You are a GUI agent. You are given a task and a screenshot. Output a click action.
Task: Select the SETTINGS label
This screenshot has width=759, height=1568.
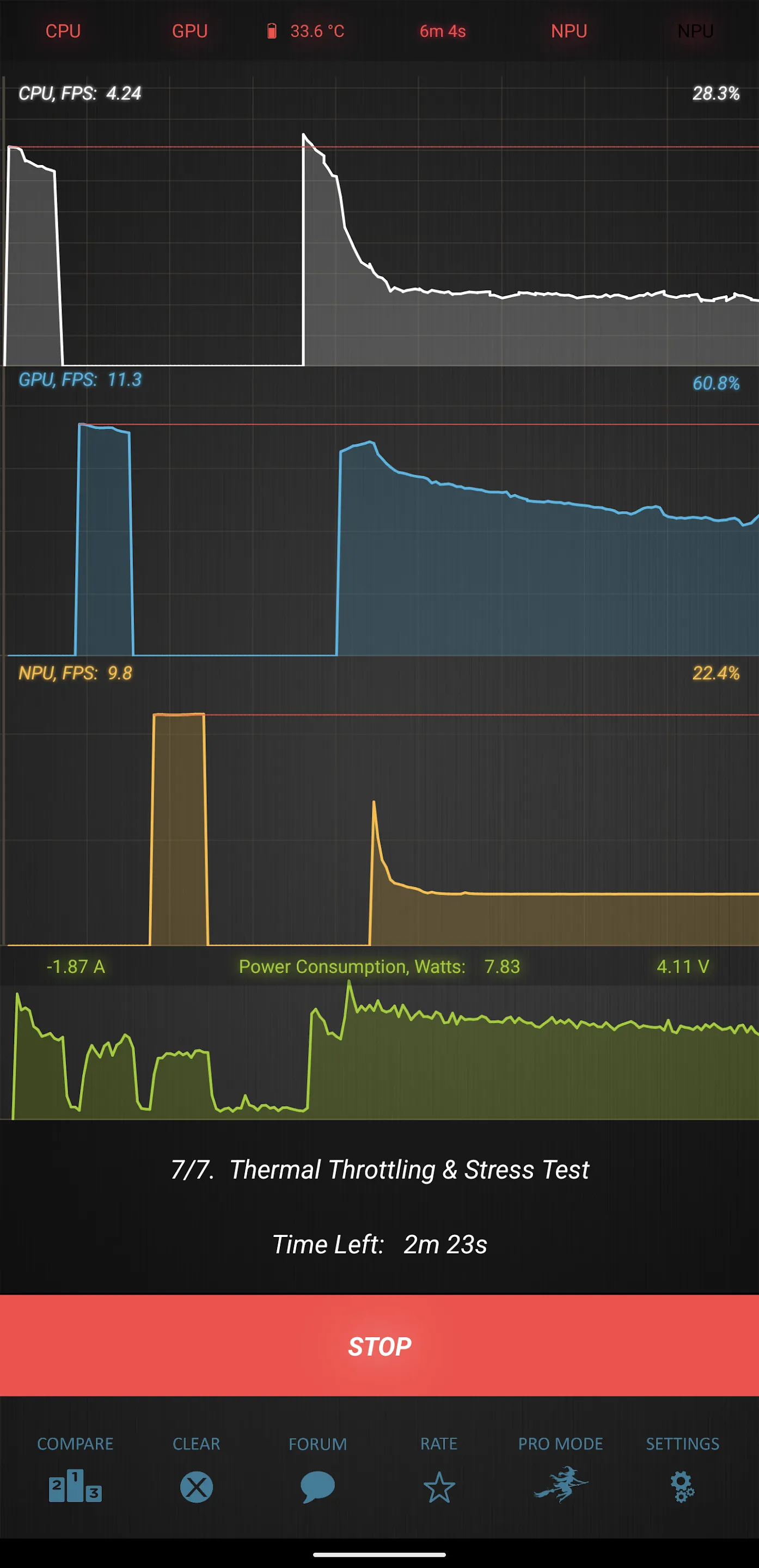[682, 1443]
